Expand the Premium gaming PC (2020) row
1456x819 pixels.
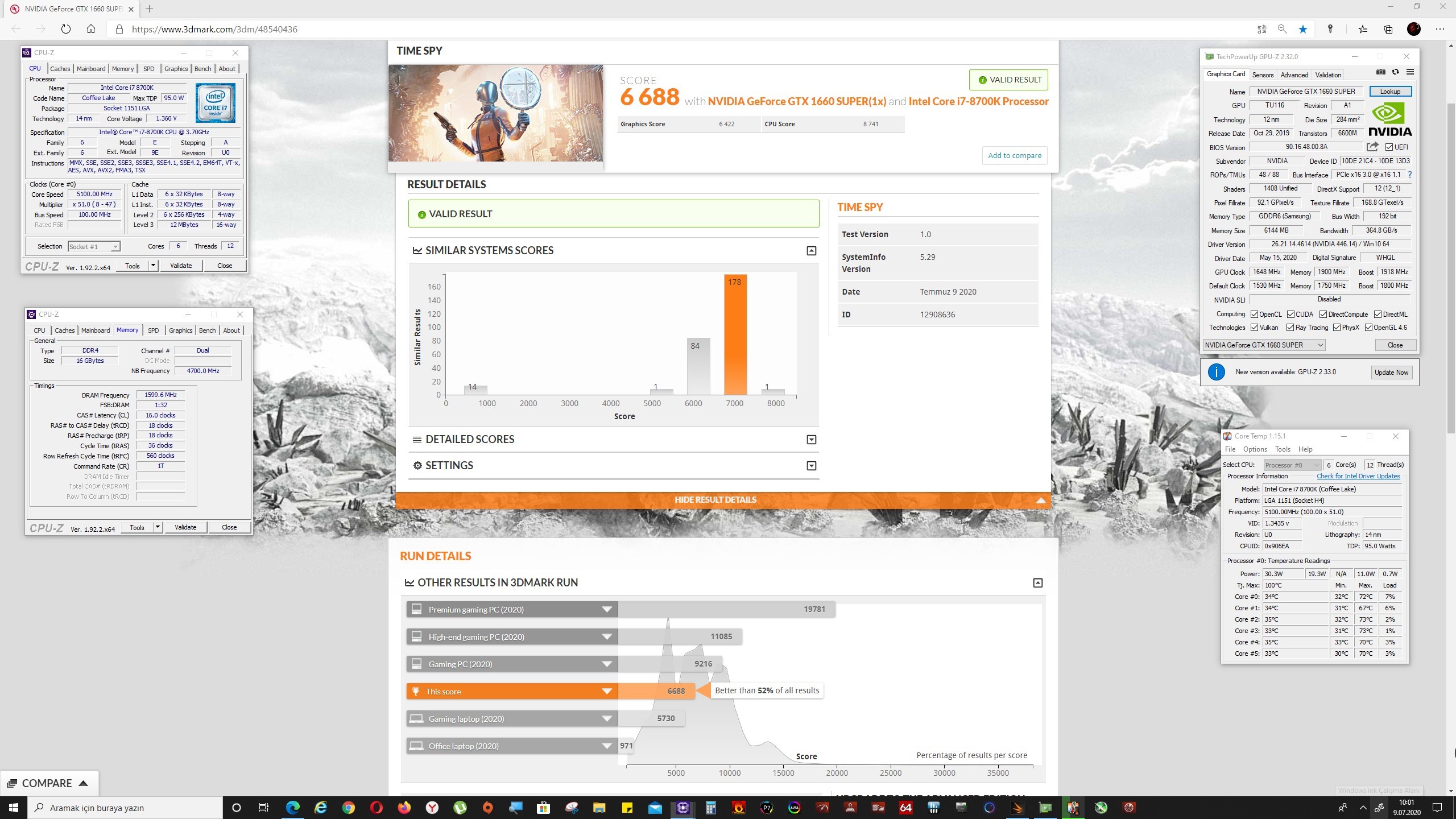tap(607, 610)
